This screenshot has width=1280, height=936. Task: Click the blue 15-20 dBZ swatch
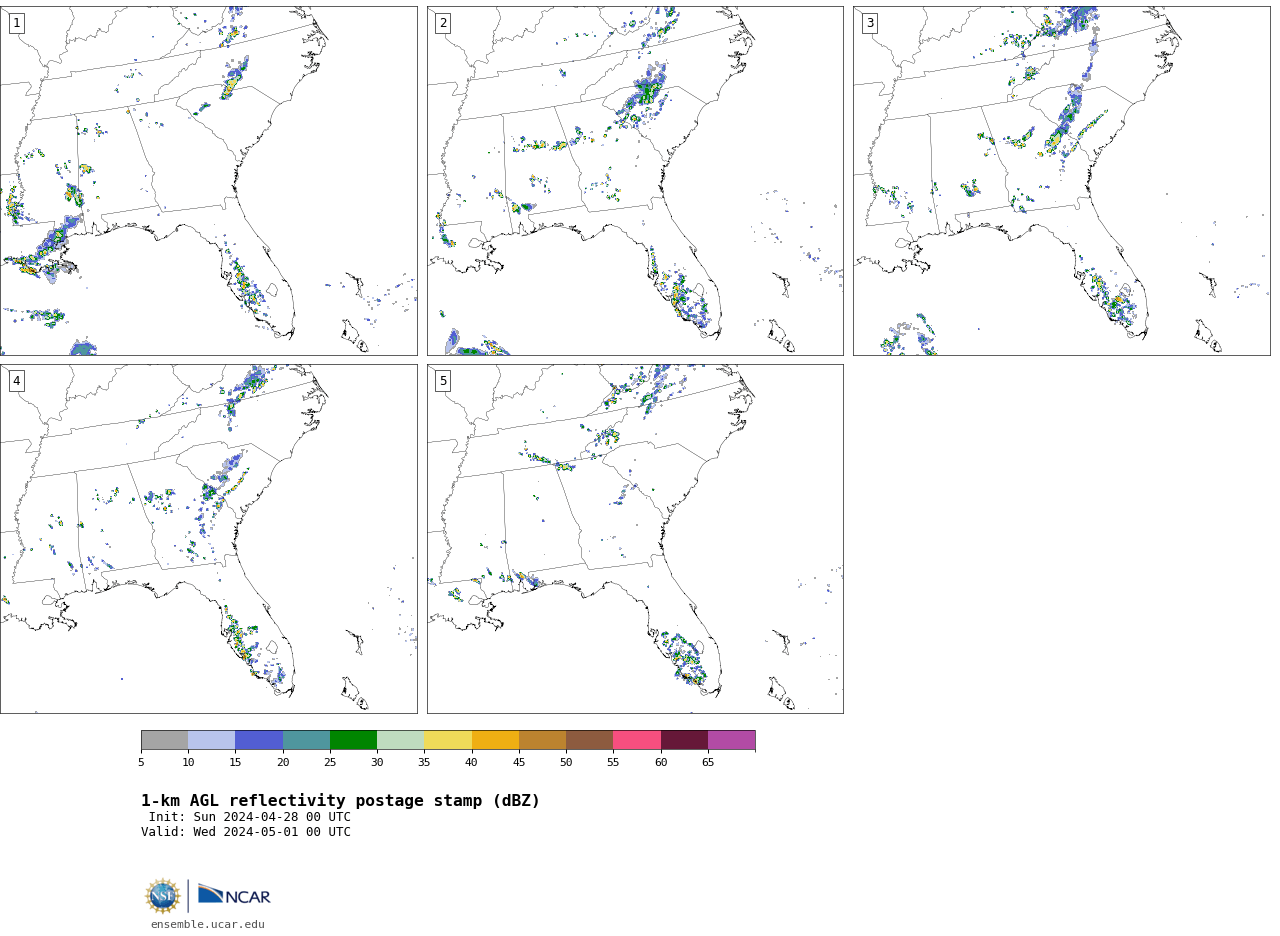pos(259,740)
